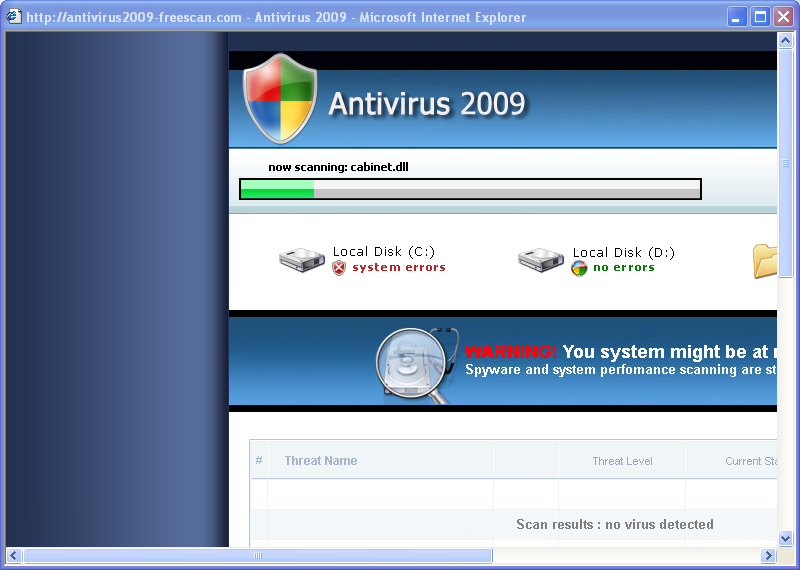Click the red shield icon beside system errors

[x=339, y=268]
